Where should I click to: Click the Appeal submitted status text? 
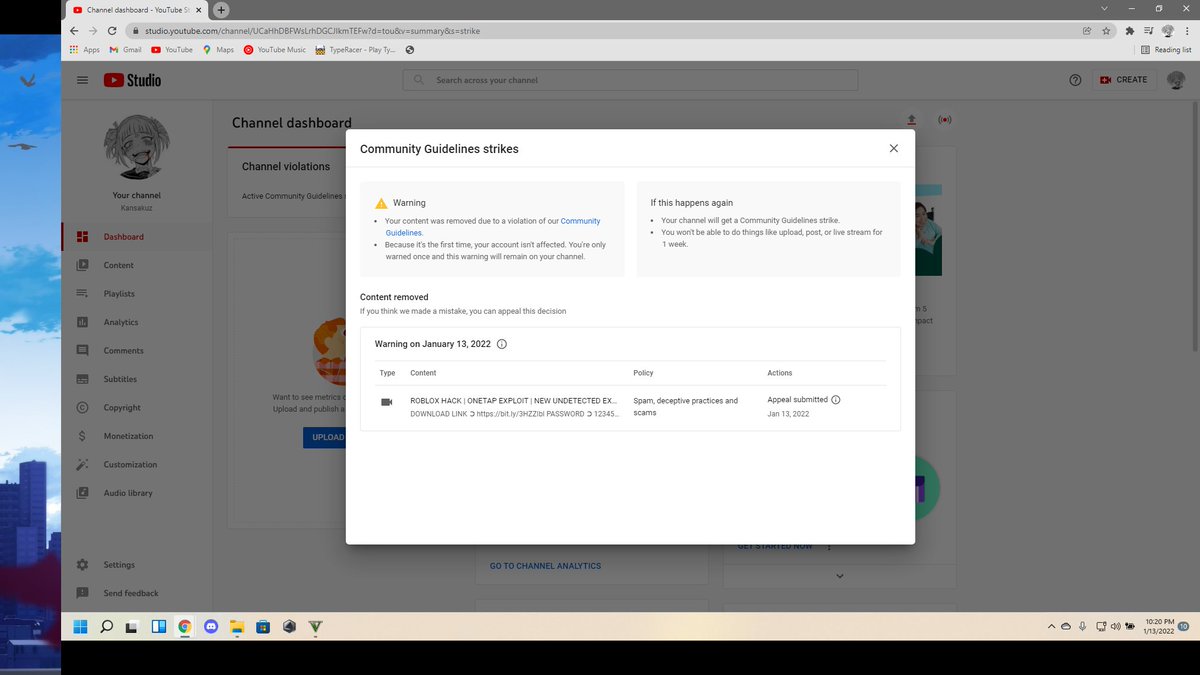point(797,400)
